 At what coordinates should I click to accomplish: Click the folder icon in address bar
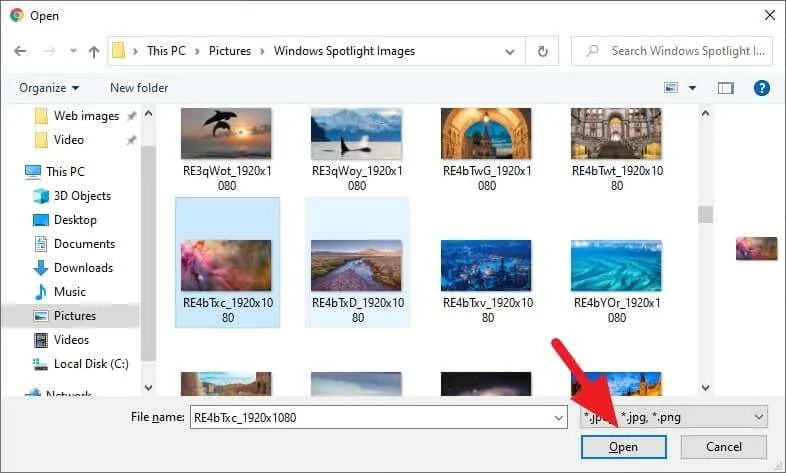[118, 51]
